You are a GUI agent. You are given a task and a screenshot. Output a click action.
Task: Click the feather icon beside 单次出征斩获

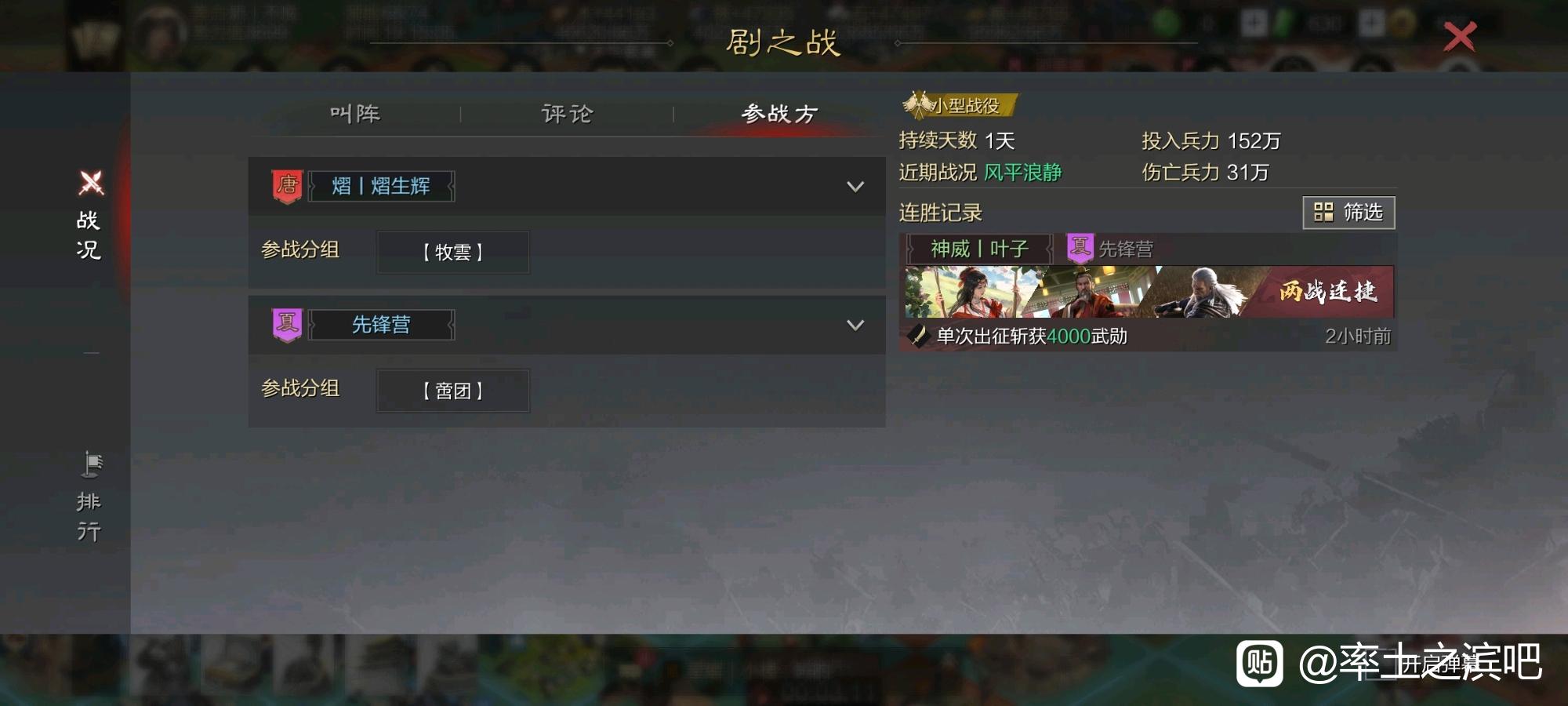(x=917, y=336)
